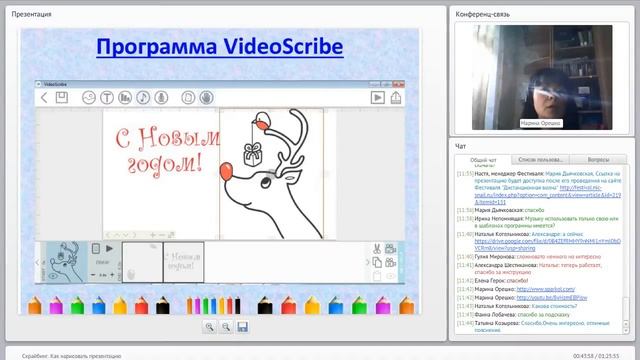This screenshot has width=640, height=360.
Task: Clear camera position with lower camera icon
Action: [x=391, y=262]
